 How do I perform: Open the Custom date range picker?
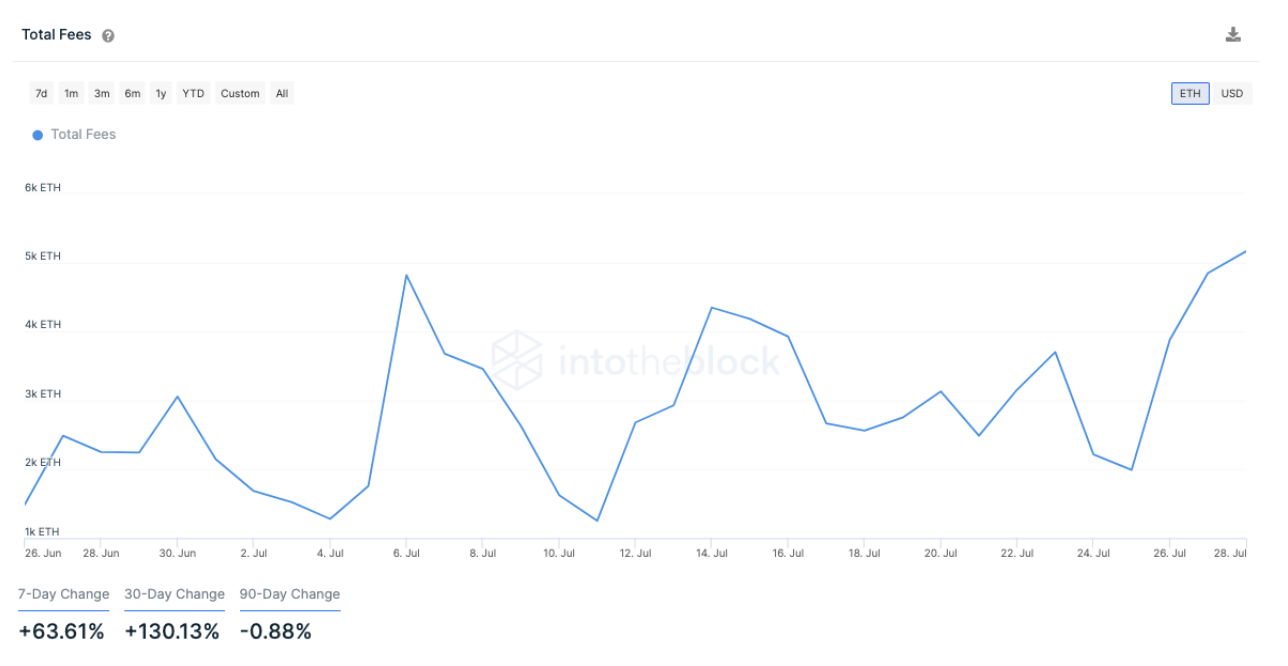[240, 94]
